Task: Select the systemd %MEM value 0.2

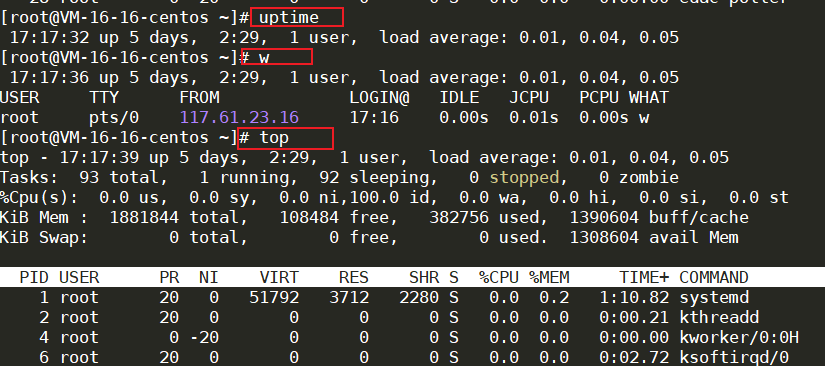Action: [x=554, y=298]
